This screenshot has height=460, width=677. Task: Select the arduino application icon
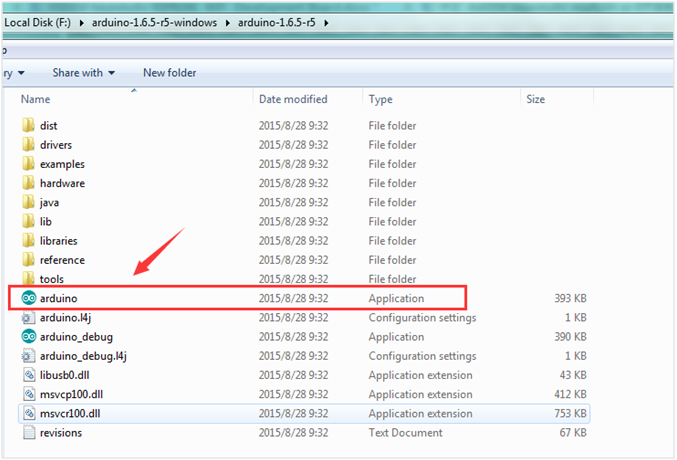pyautogui.click(x=29, y=298)
